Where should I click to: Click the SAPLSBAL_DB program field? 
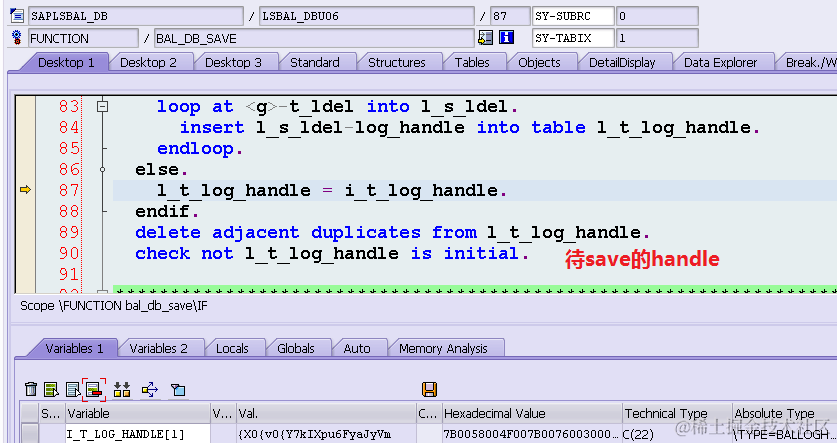136,16
